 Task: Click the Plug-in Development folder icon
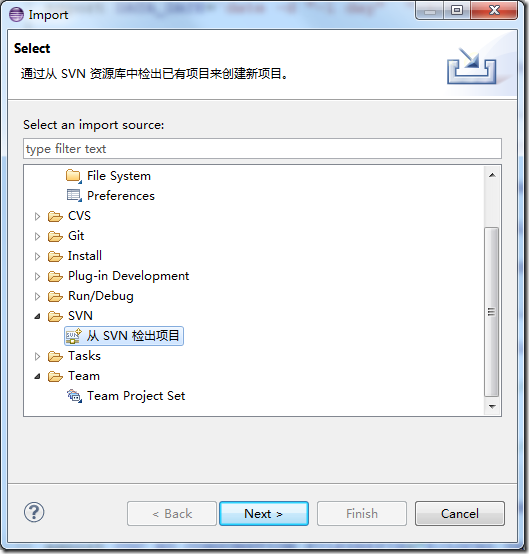click(x=55, y=276)
